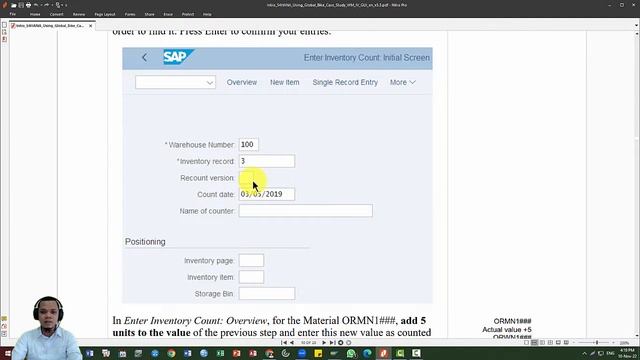Viewport: 640px width, 360px height.
Task: Open Microsoft Edge from taskbar
Action: point(367,353)
